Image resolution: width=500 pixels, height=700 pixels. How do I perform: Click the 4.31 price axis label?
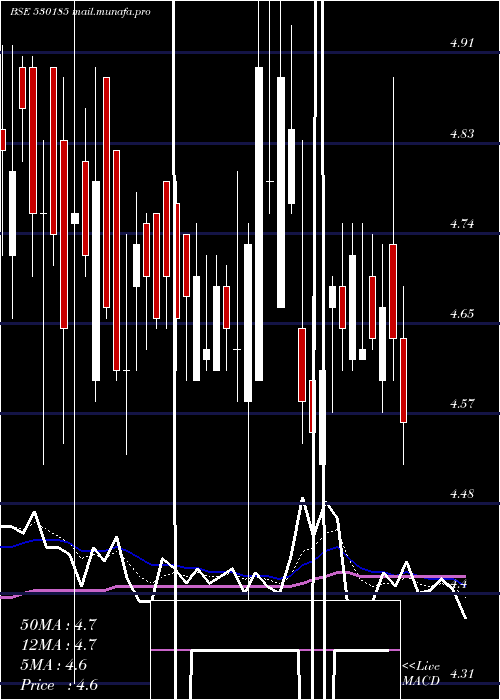[x=462, y=674]
